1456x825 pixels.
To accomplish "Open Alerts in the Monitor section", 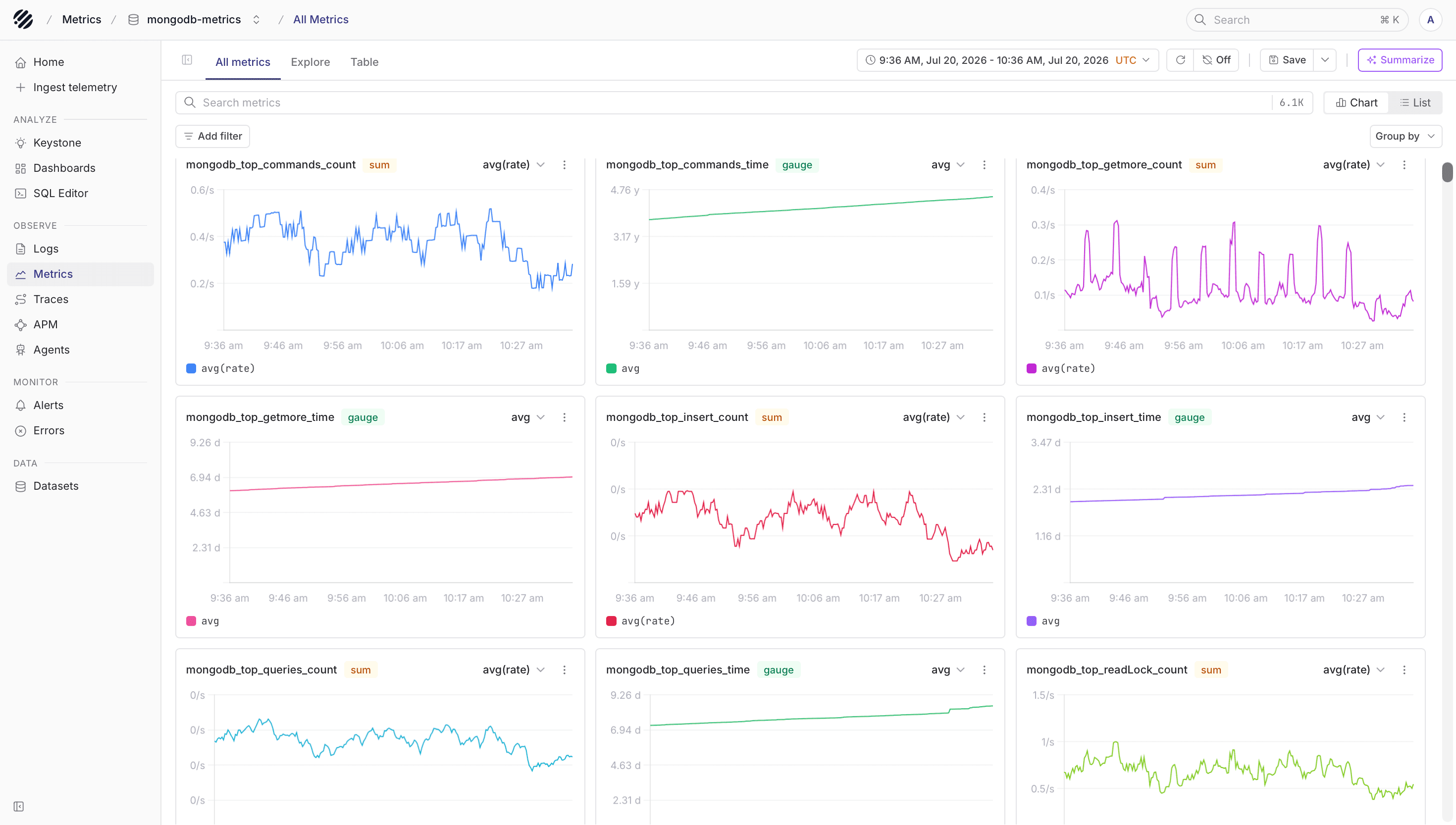I will pos(80,405).
